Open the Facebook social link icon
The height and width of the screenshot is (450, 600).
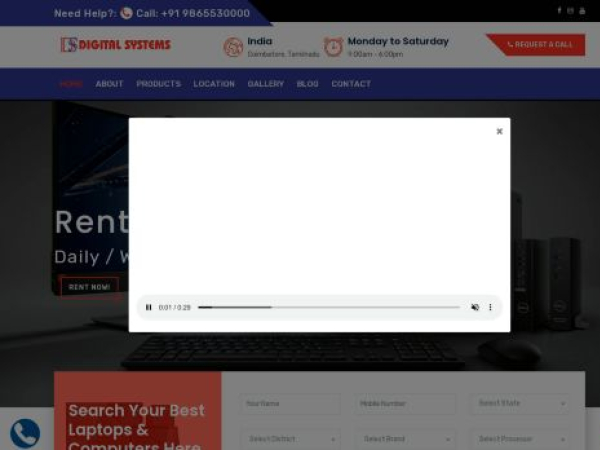[559, 11]
